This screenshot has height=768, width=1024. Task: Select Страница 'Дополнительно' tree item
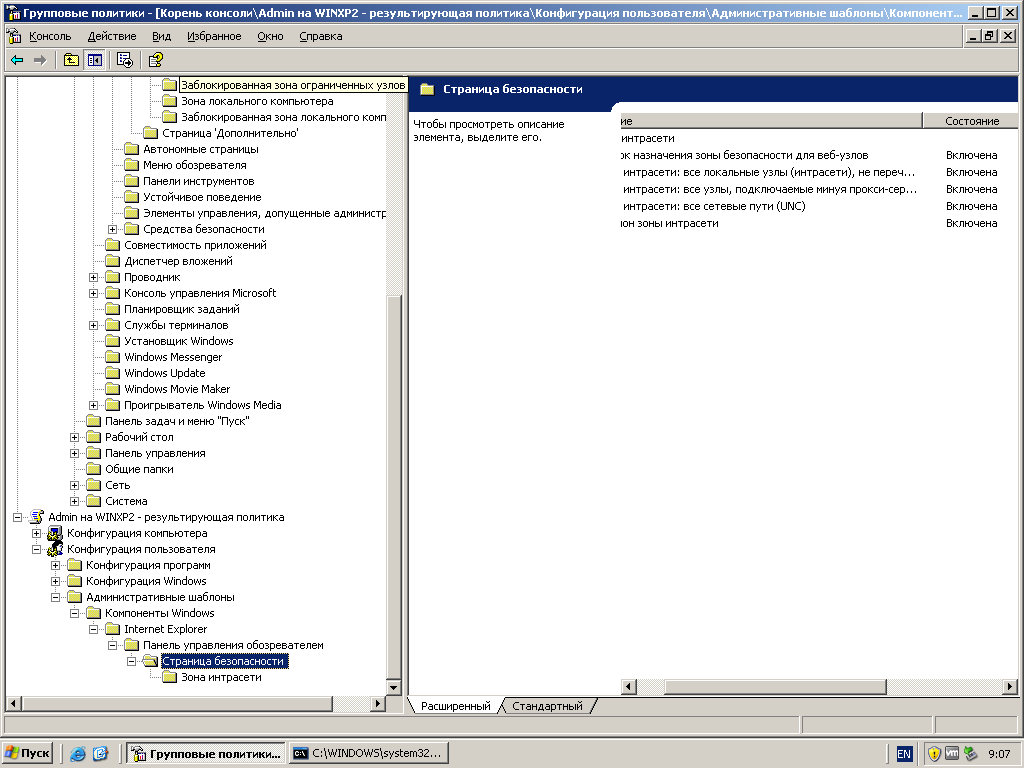(x=230, y=133)
